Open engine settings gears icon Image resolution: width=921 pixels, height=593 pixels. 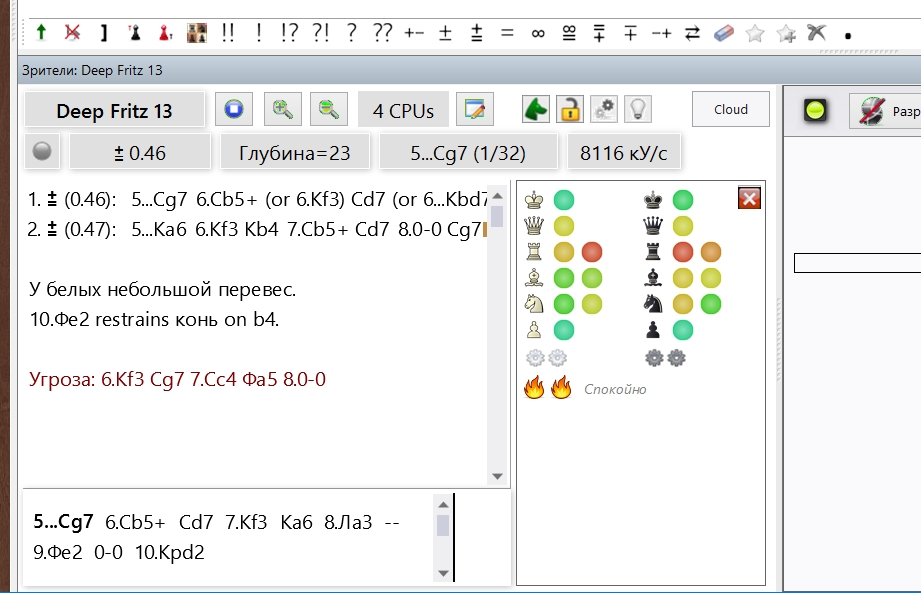click(x=603, y=109)
